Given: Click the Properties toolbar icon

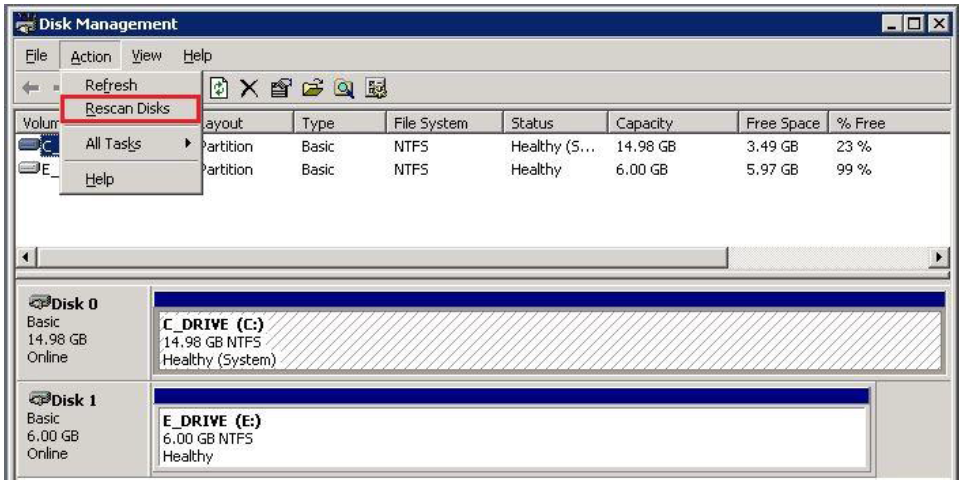Looking at the screenshot, I should point(281,88).
